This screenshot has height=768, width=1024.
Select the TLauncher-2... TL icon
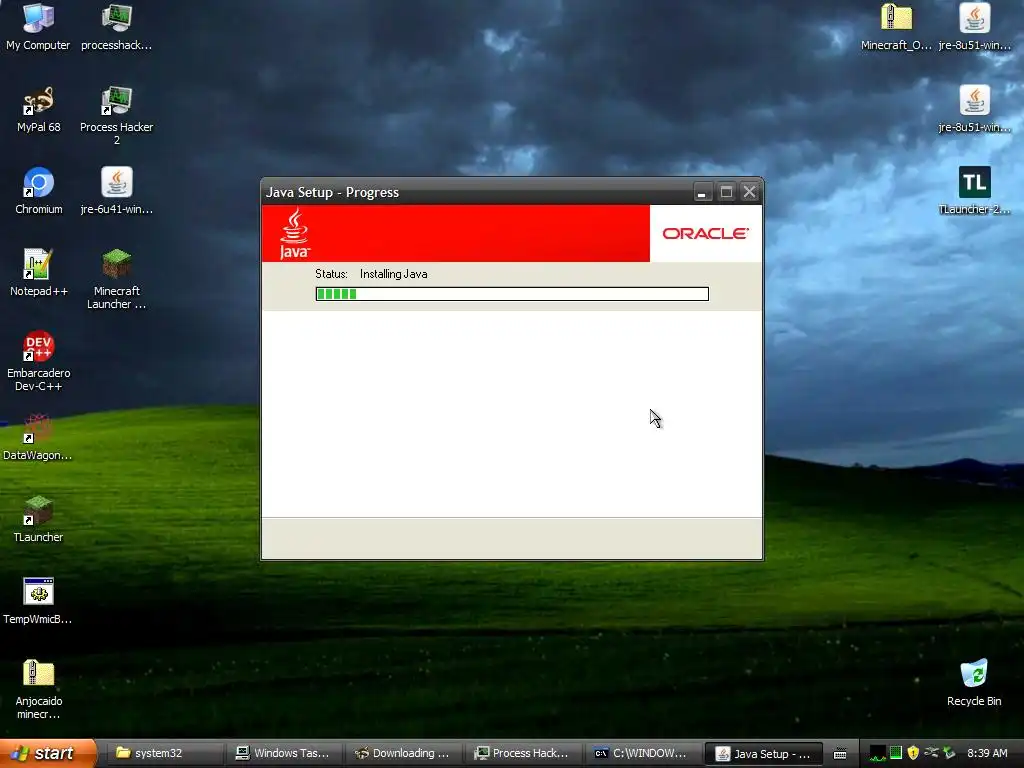point(974,191)
